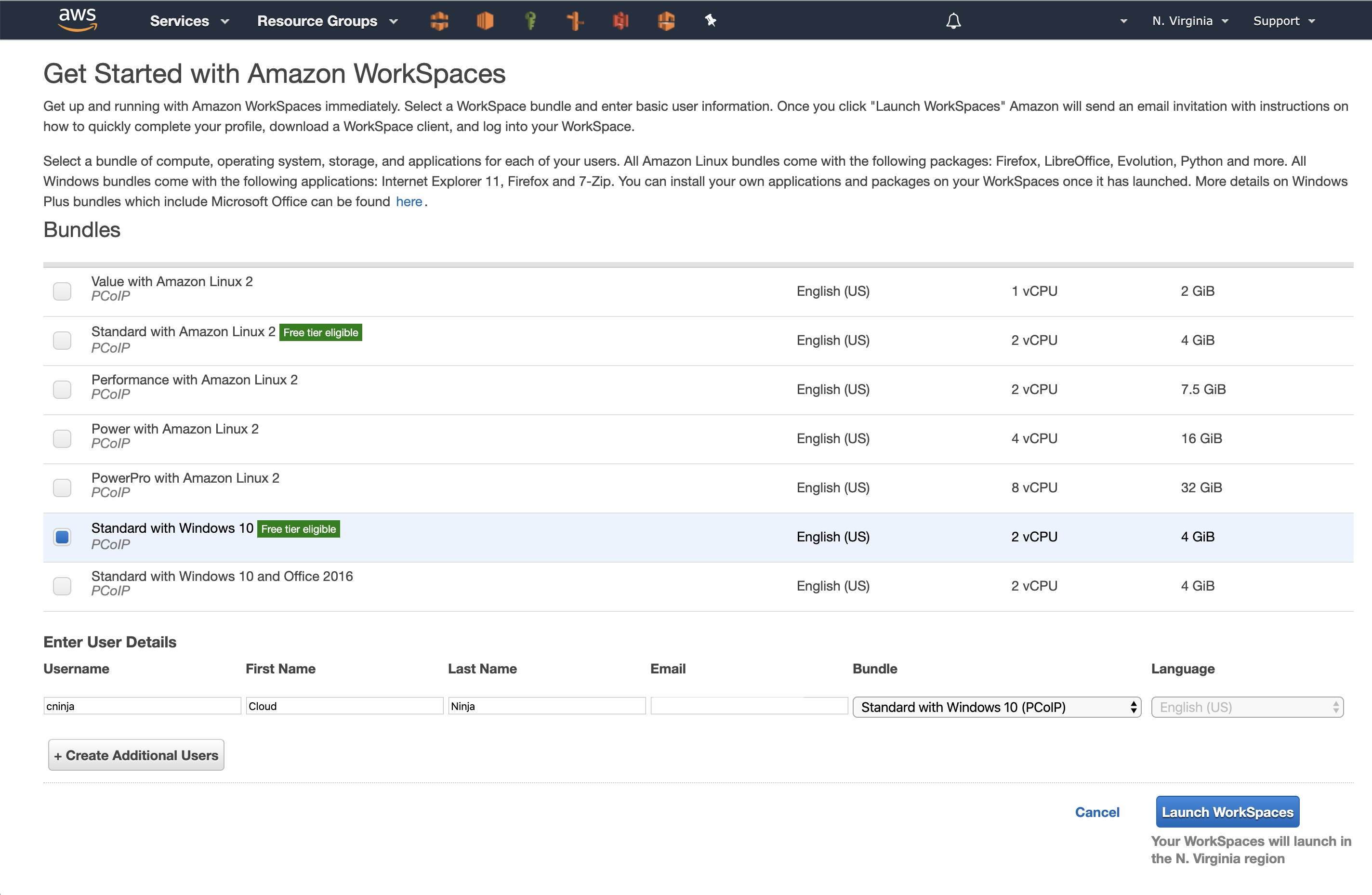1372x895 pixels.
Task: Select the PowerPro with Amazon Linux 2 checkbox
Action: click(x=62, y=487)
